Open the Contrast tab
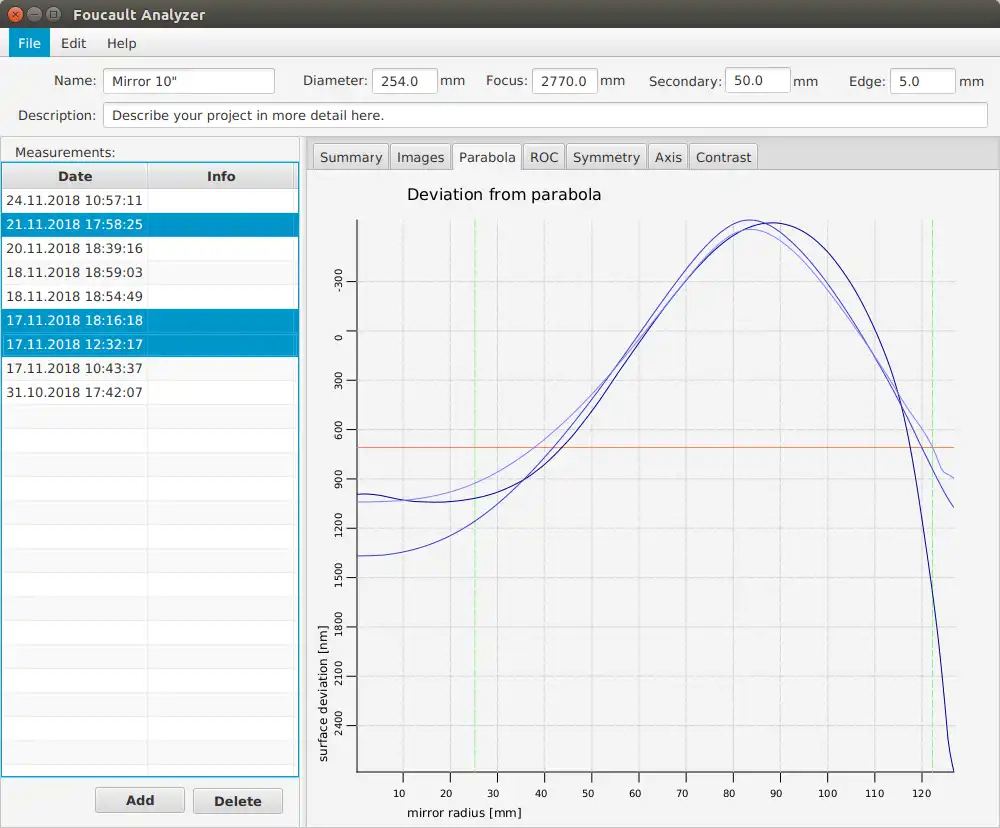The image size is (1000, 828). [x=723, y=157]
